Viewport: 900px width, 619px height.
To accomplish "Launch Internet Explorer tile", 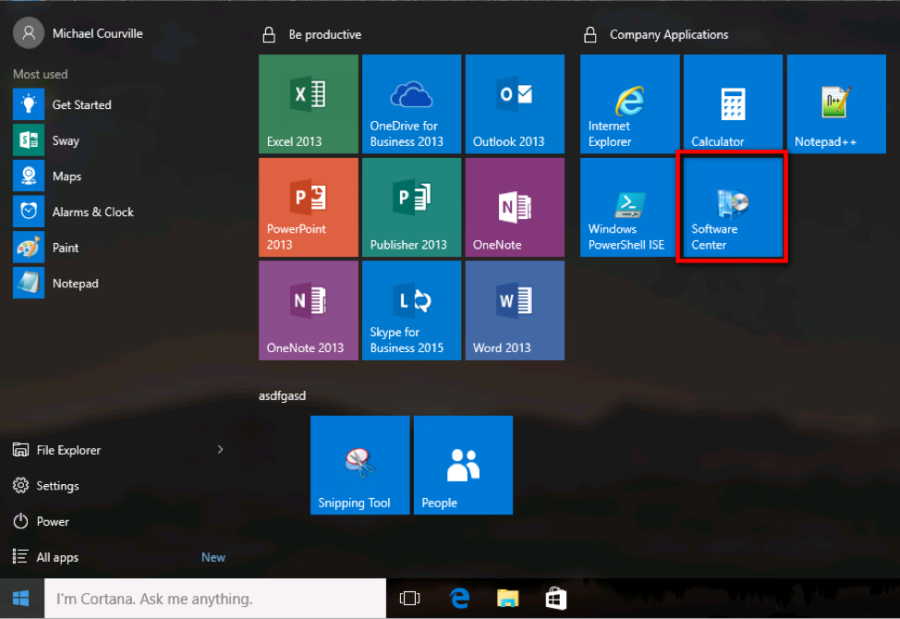I will pyautogui.click(x=630, y=104).
